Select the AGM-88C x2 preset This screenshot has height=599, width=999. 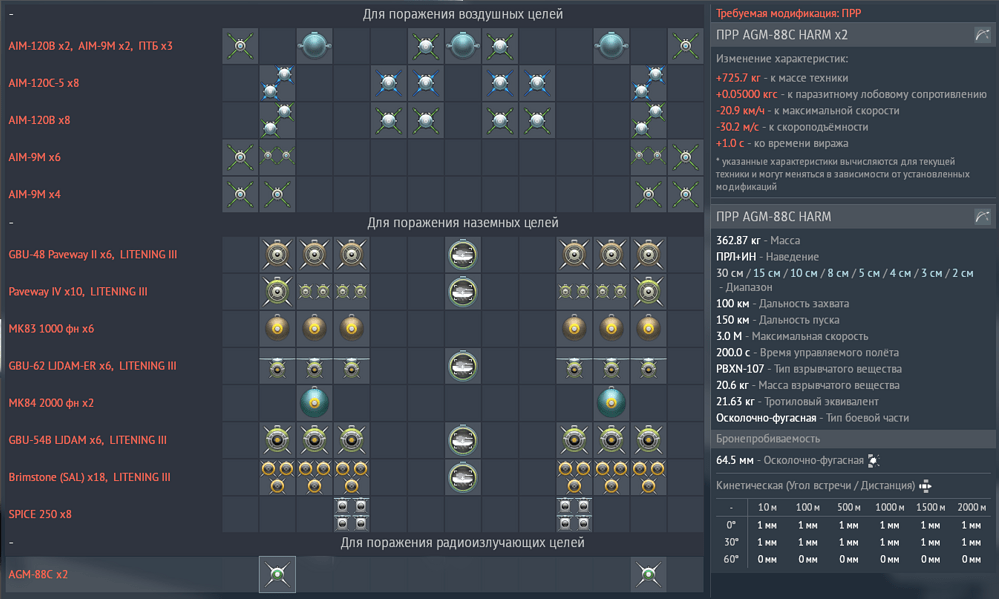tap(38, 574)
